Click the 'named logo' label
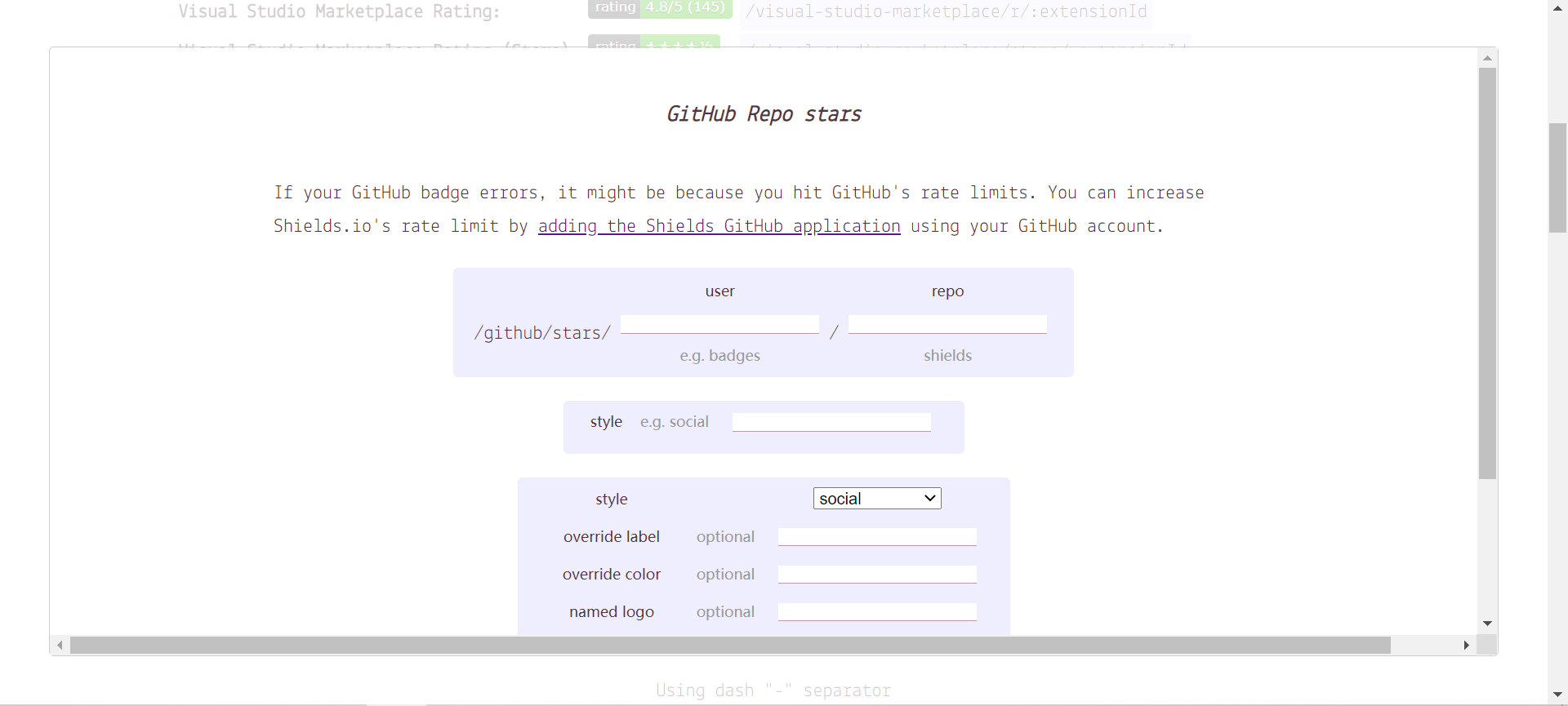Viewport: 1568px width, 706px height. tap(612, 611)
